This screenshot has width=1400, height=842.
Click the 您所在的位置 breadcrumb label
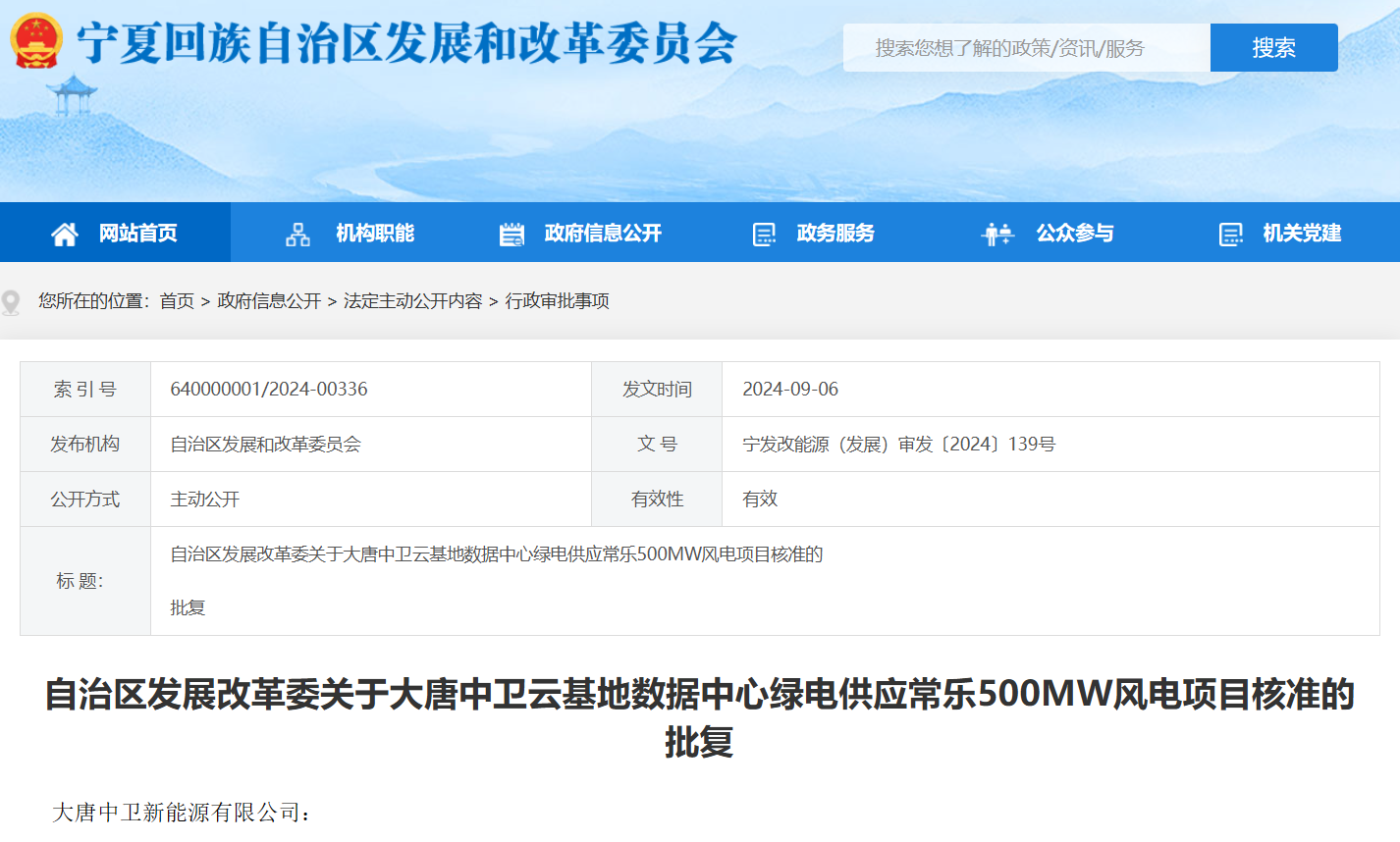coord(93,301)
